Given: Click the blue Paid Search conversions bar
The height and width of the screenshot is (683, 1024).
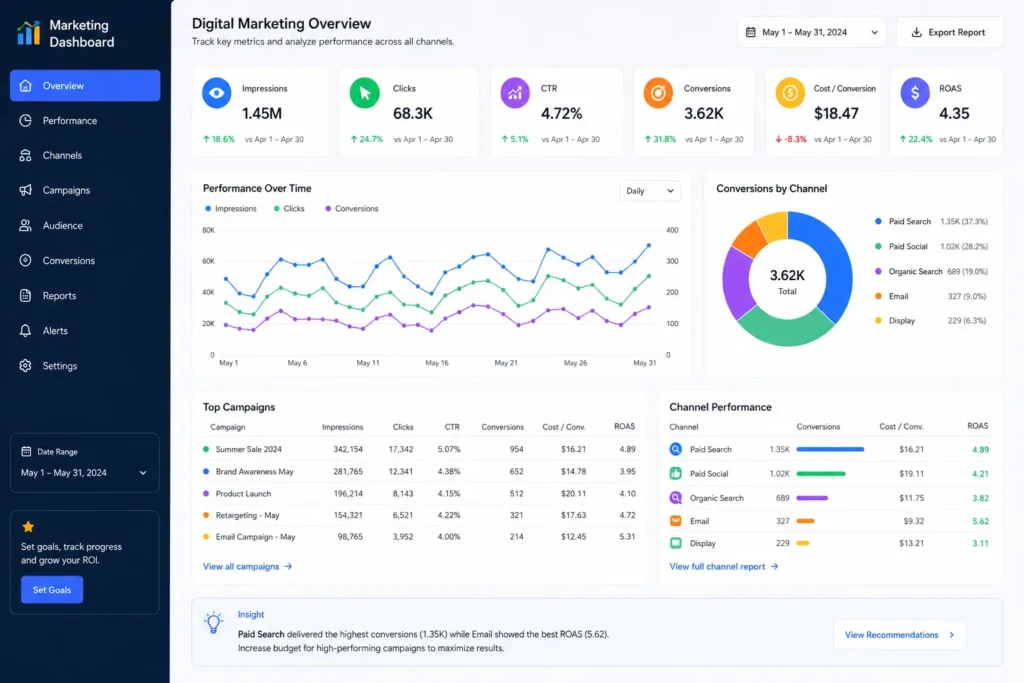Looking at the screenshot, I should pos(830,449).
